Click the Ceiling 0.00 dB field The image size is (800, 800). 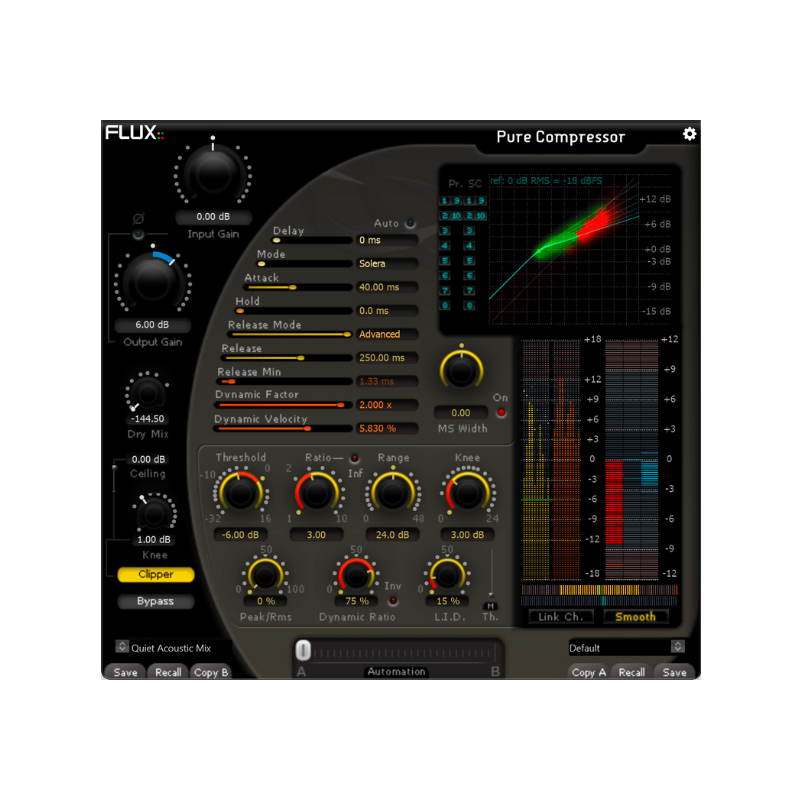(148, 459)
